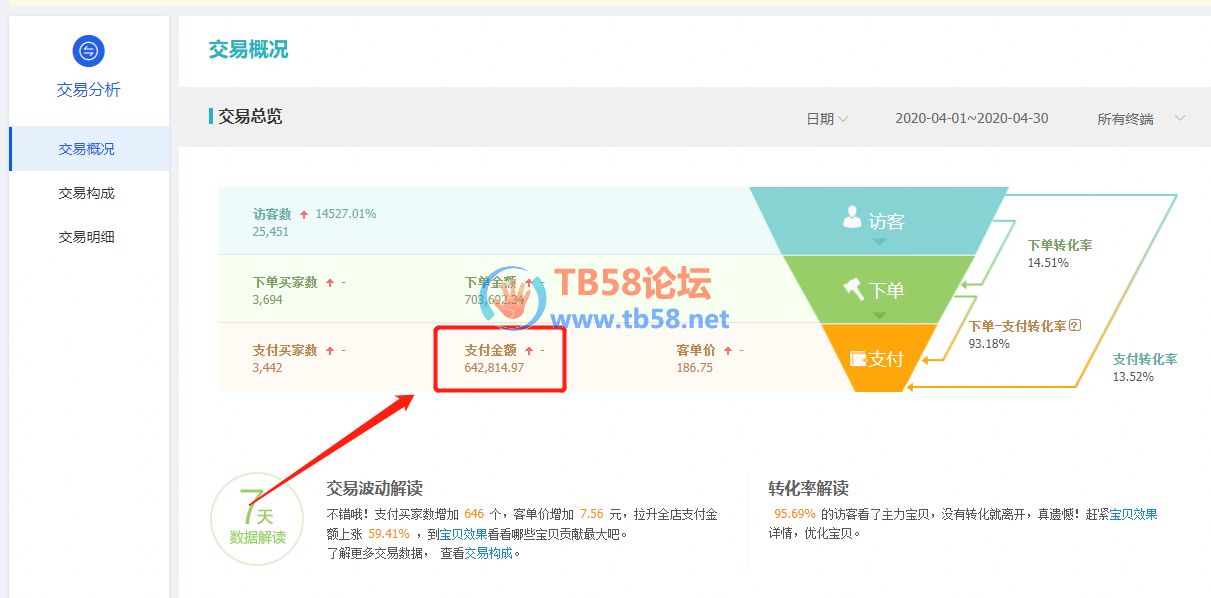The width and height of the screenshot is (1211, 598).
Task: Click the 支付金额 value 642,814.97
Action: pos(494,368)
